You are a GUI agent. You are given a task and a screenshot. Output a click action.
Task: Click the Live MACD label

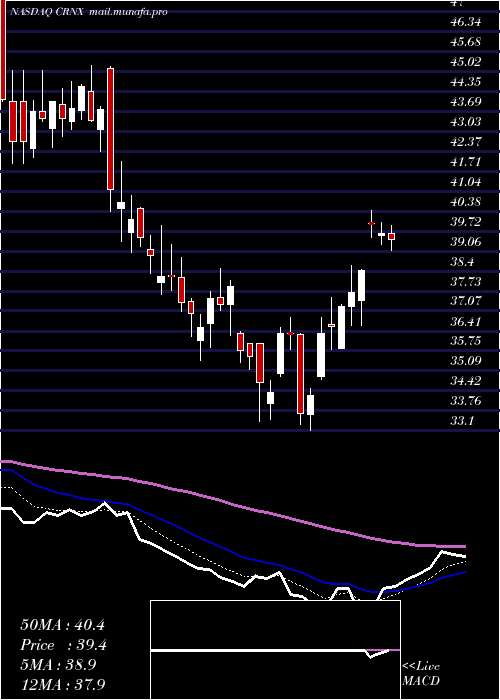421,674
